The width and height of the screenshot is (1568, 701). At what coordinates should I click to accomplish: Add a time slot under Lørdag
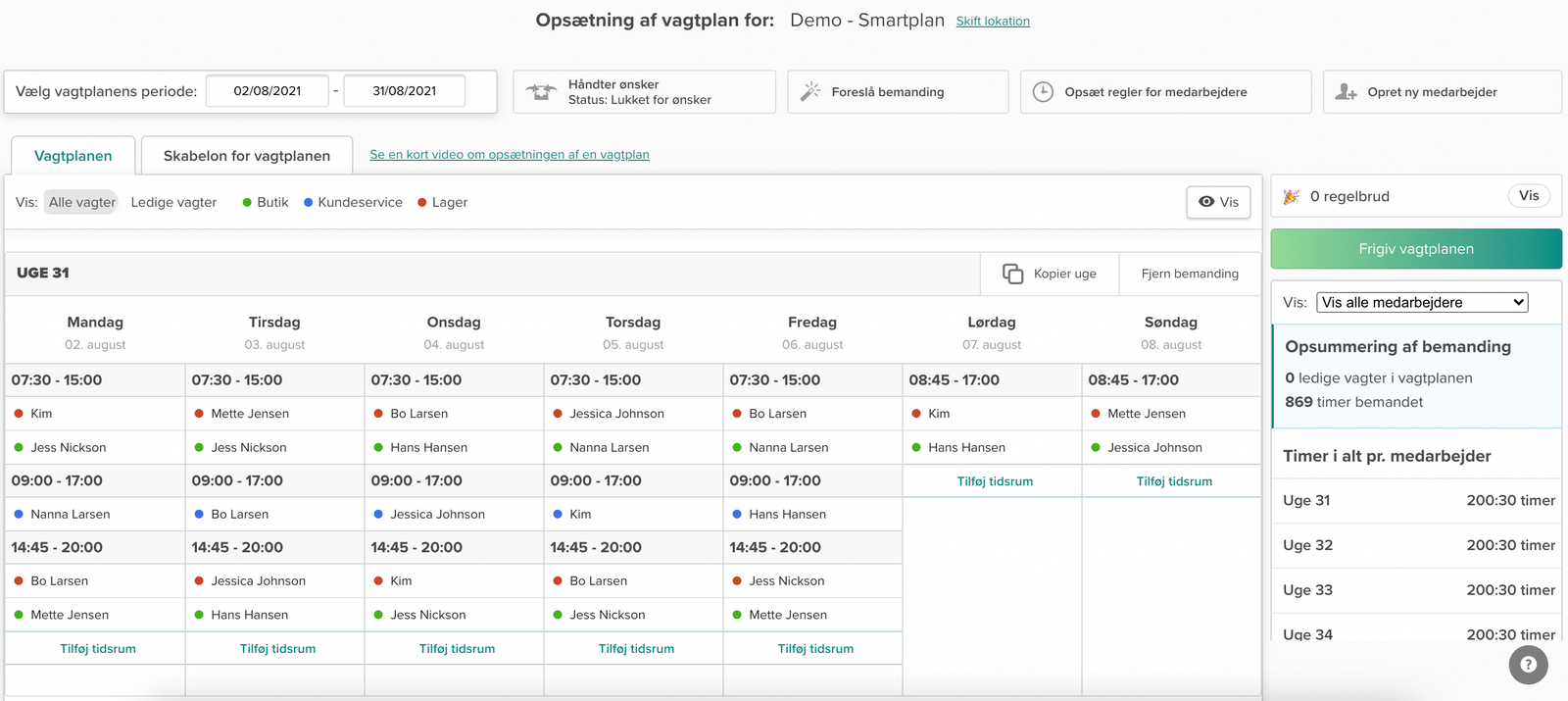click(994, 481)
